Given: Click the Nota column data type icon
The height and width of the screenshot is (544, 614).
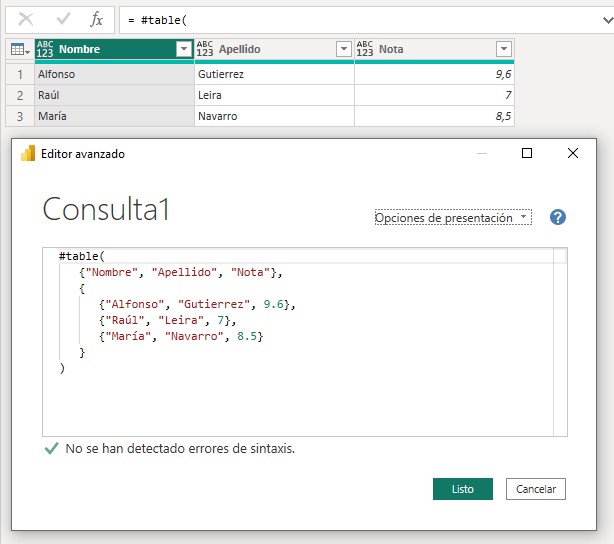Looking at the screenshot, I should click(365, 49).
